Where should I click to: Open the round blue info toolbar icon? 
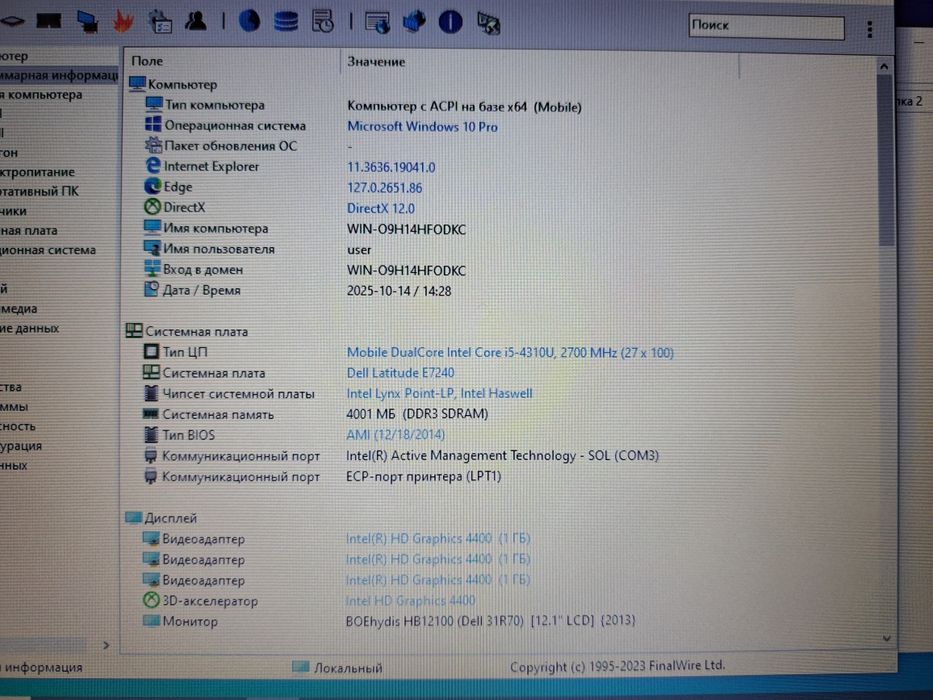pos(450,22)
